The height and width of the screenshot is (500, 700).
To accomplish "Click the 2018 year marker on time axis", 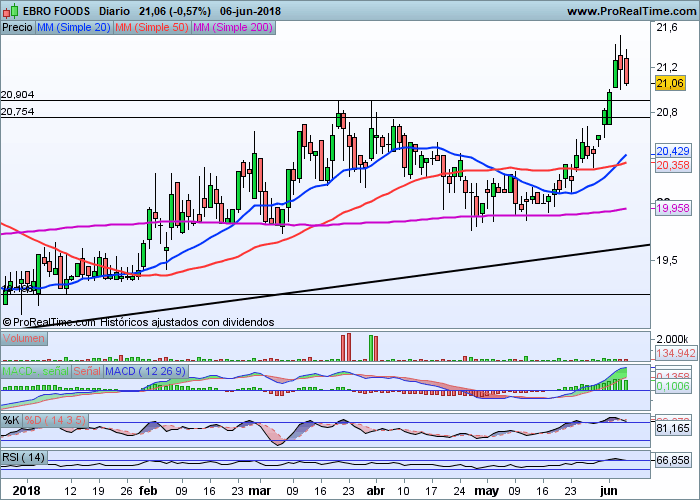I will pyautogui.click(x=26, y=491).
